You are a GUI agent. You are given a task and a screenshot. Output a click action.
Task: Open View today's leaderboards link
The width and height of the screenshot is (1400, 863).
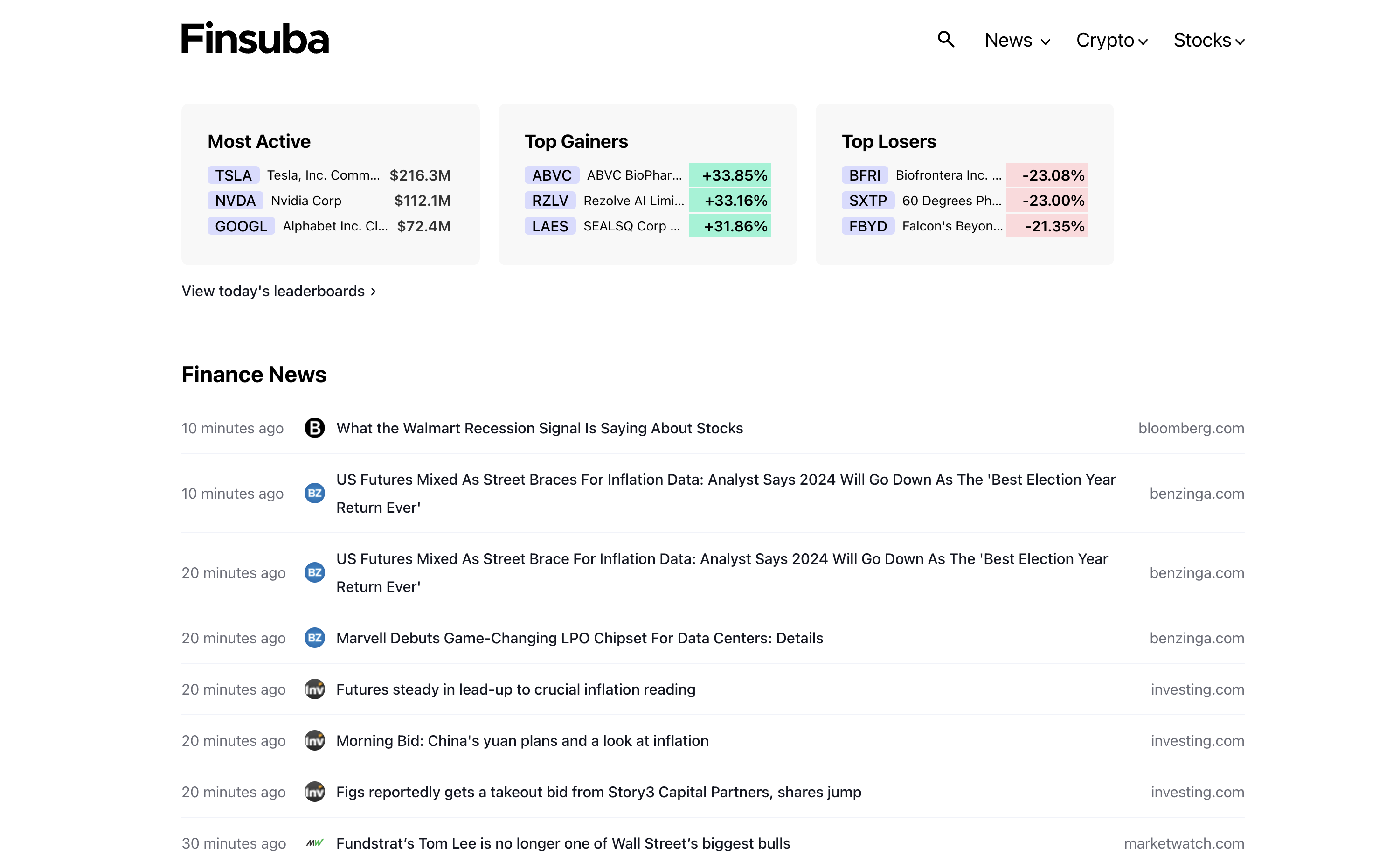point(279,291)
